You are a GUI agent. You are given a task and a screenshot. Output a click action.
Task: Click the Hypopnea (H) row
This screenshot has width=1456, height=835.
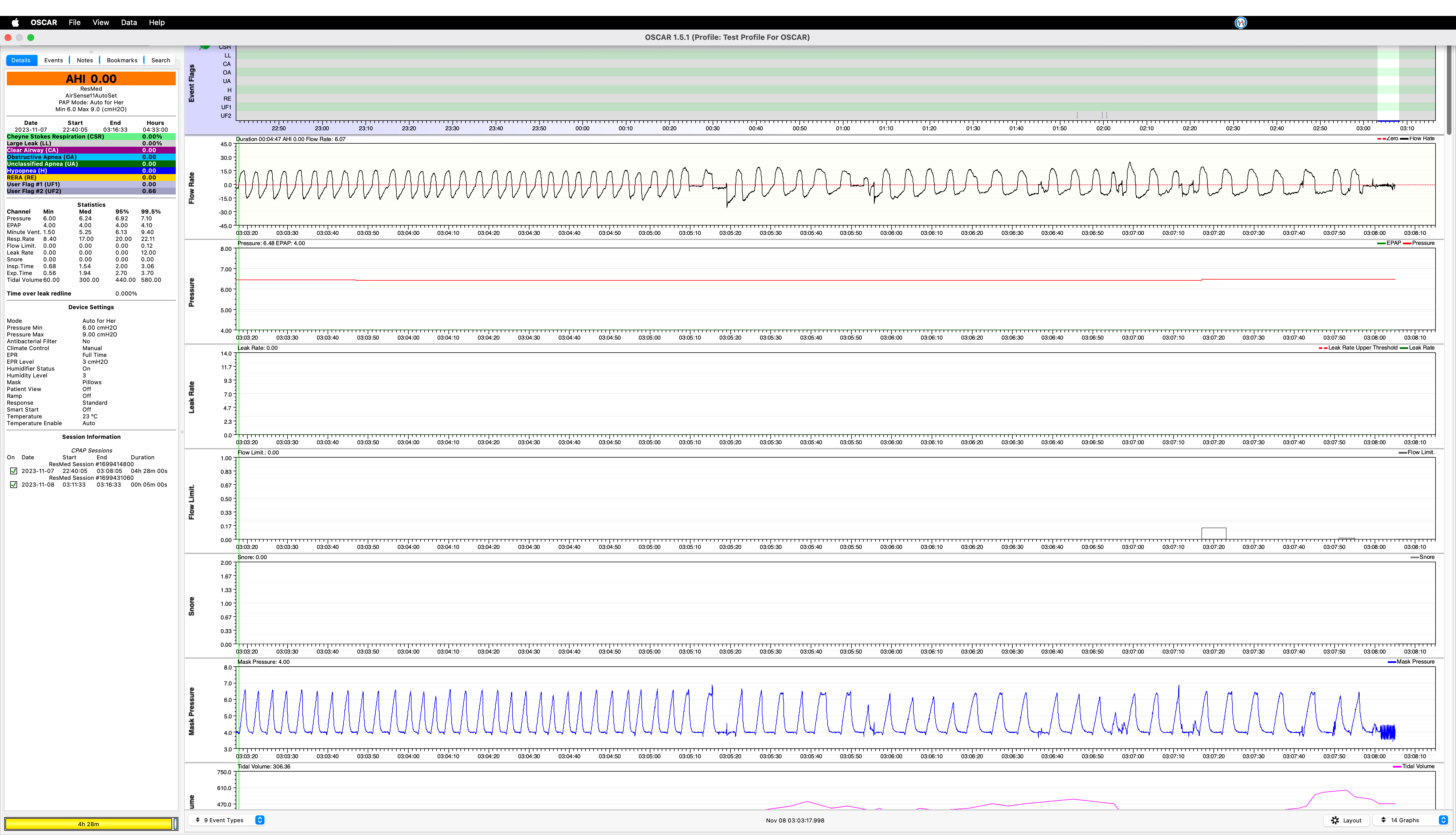pos(91,171)
